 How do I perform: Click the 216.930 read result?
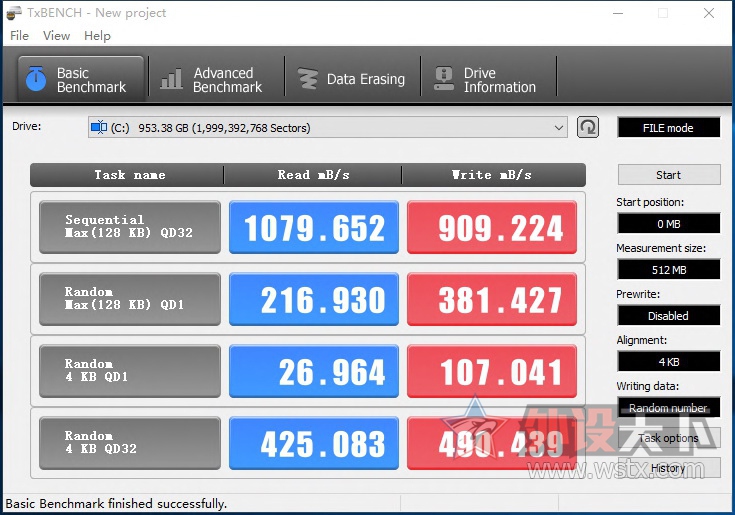[314, 299]
